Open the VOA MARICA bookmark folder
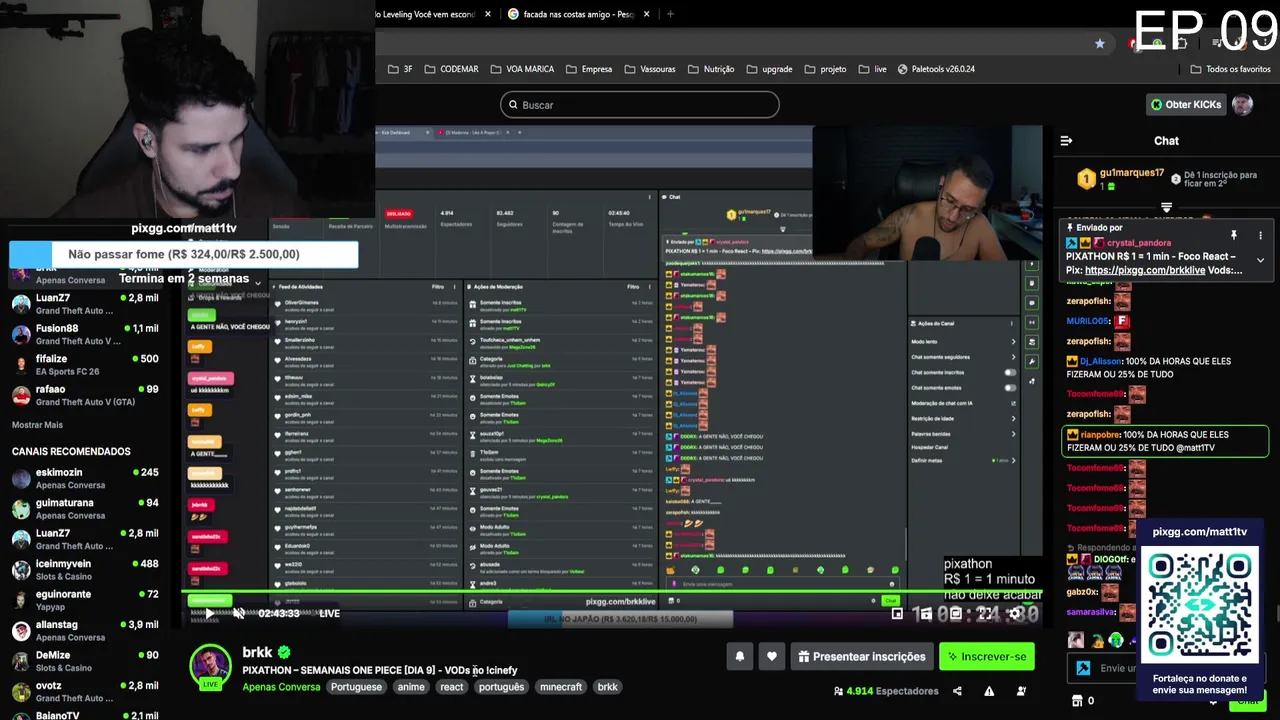The image size is (1280, 720). 522,69
